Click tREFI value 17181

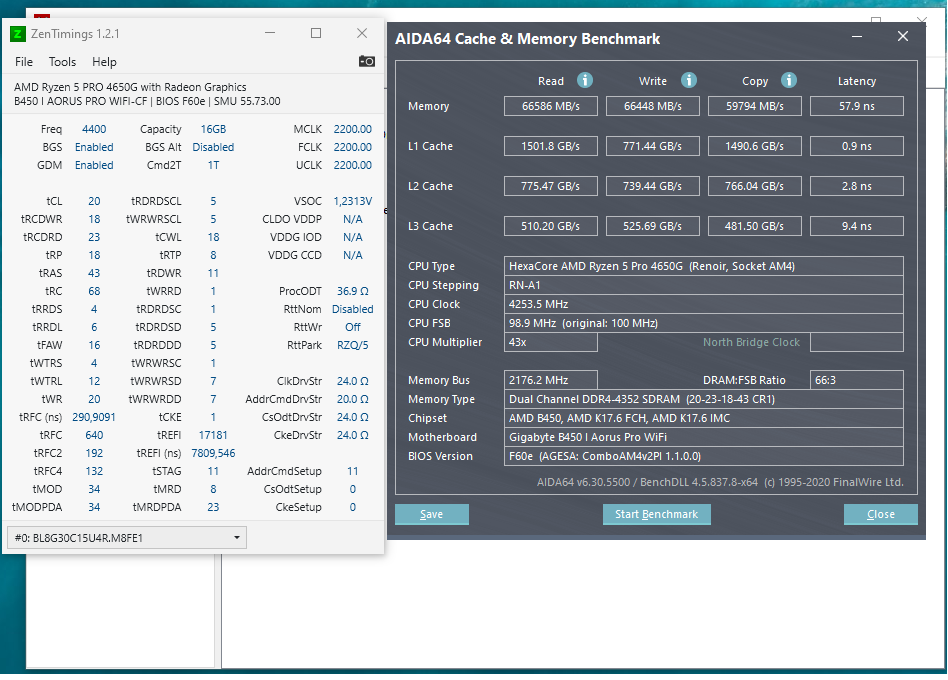tap(213, 435)
